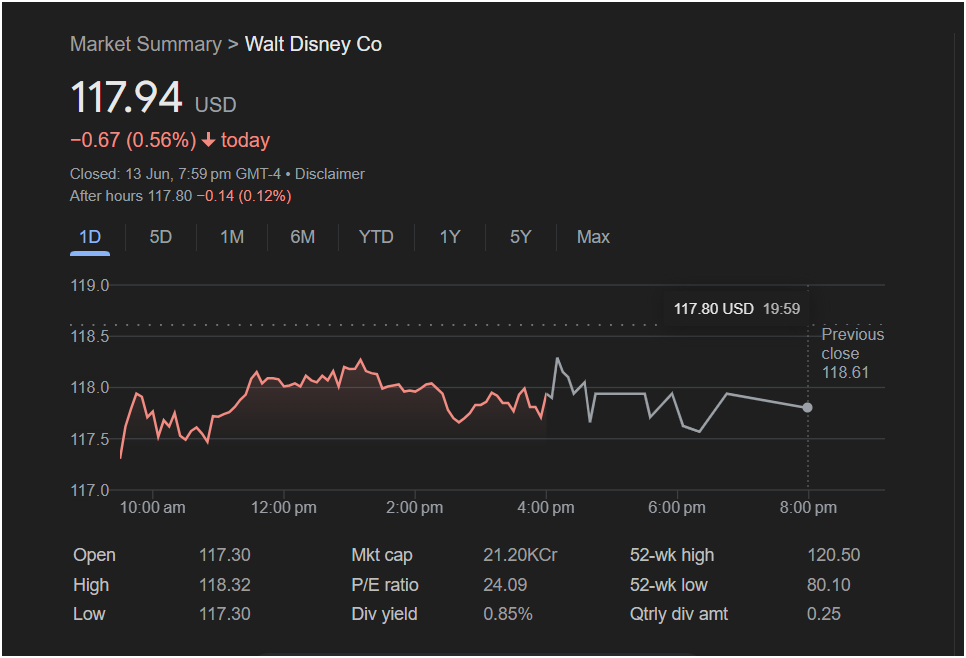The height and width of the screenshot is (658, 966).
Task: Select the 1D time range tab
Action: (90, 237)
